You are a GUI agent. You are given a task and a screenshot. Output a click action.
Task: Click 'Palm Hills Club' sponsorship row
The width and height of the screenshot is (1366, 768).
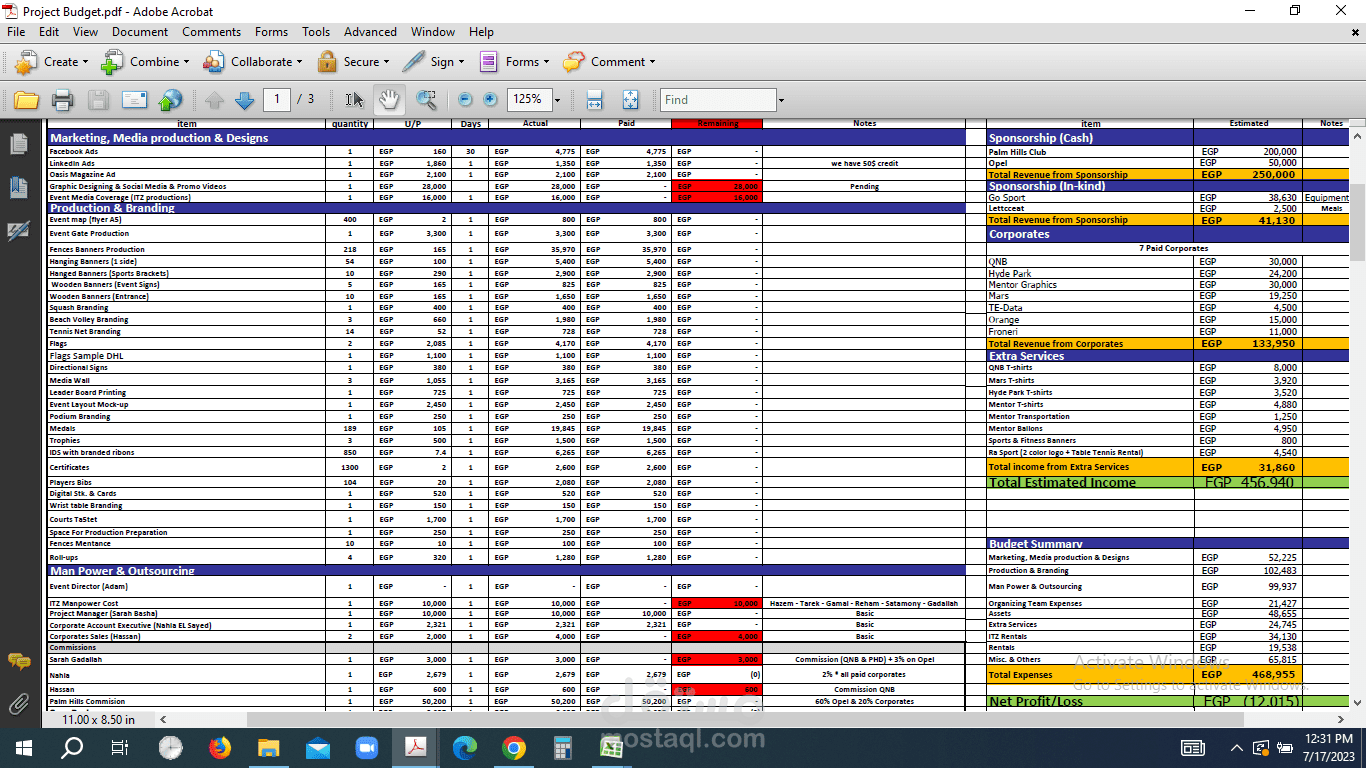click(x=1017, y=152)
